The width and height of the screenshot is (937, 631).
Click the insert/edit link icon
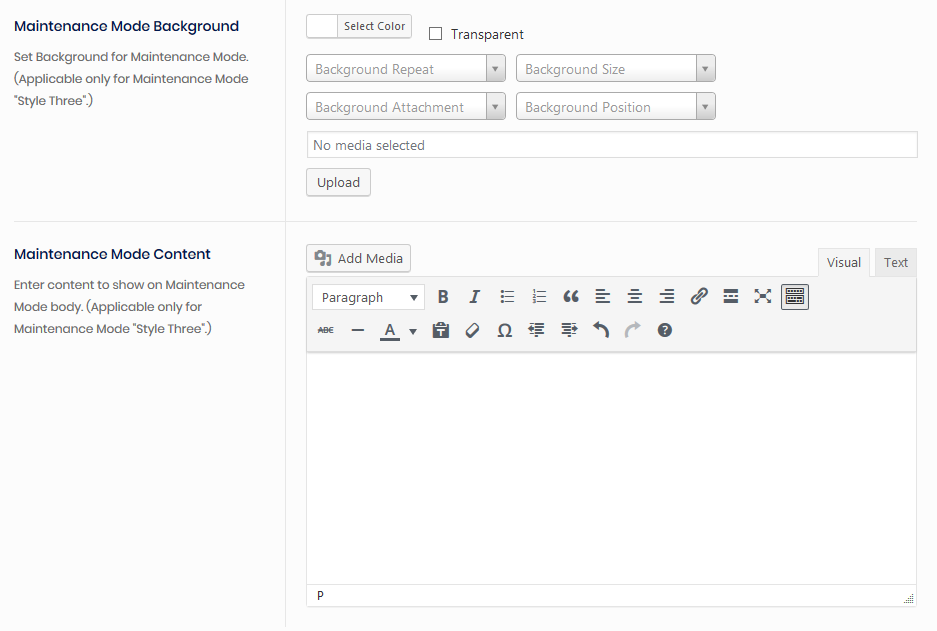[699, 297]
